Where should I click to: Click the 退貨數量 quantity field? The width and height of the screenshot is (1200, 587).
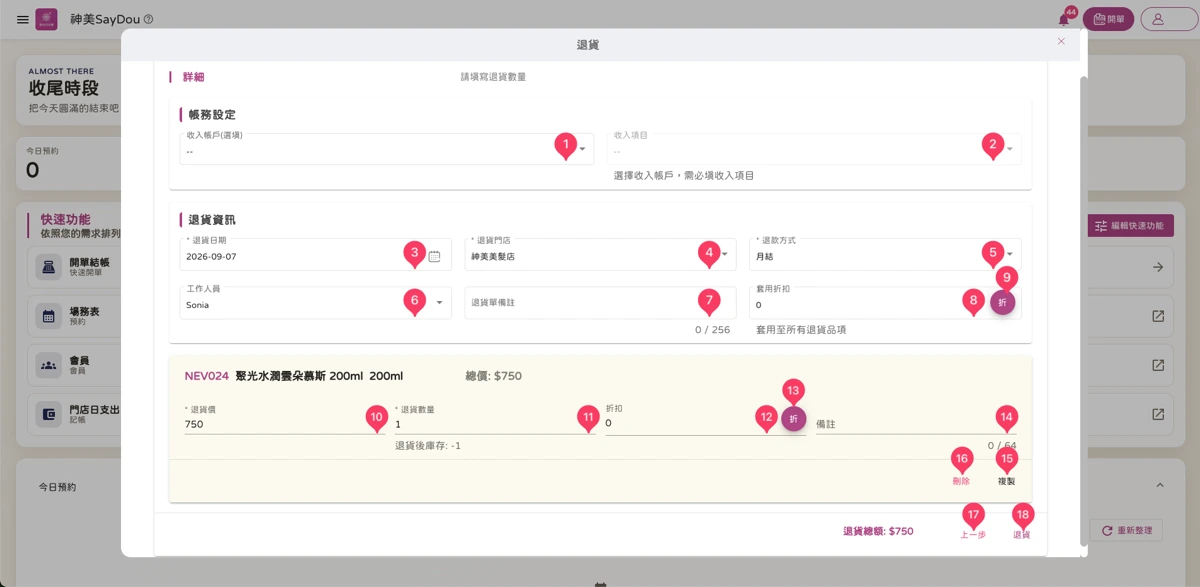click(495, 424)
